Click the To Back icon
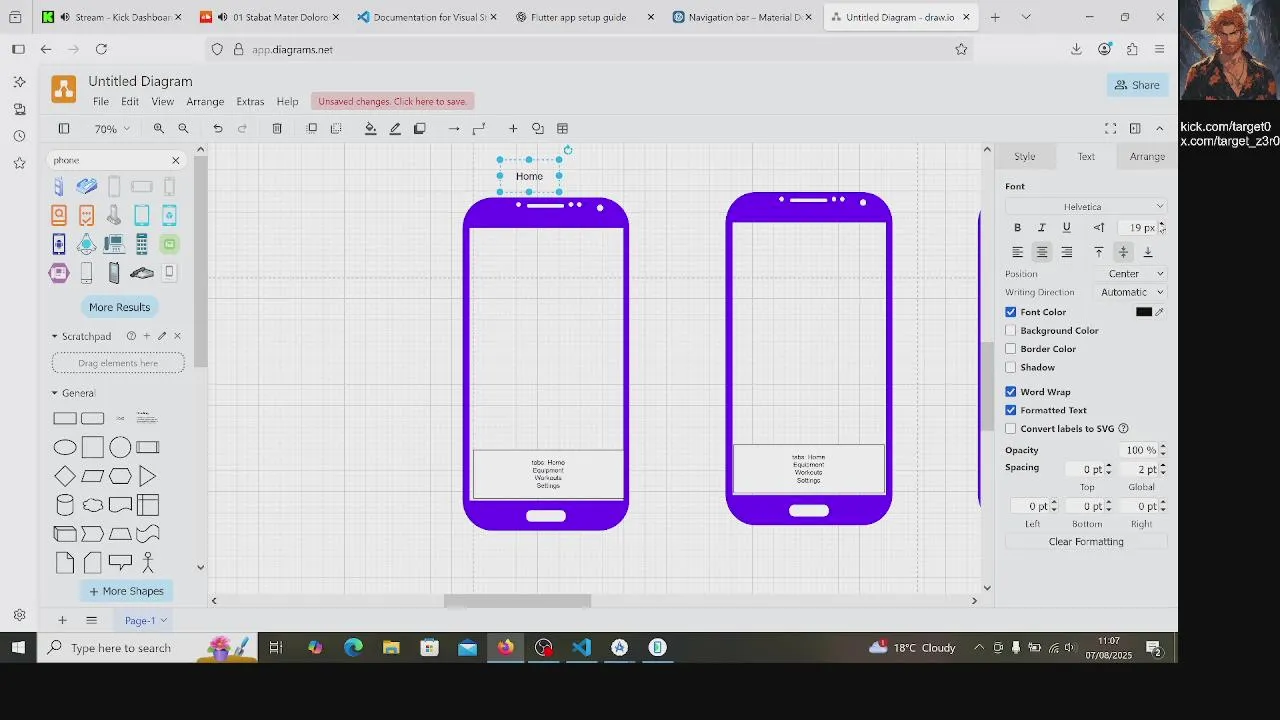 pos(336,128)
